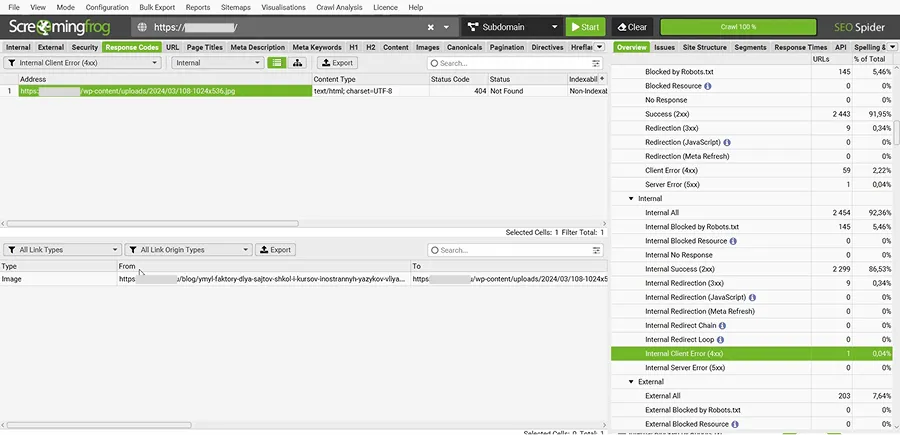Image resolution: width=900 pixels, height=435 pixels.
Task: Open the All Link Types dropdown
Action: 63,250
